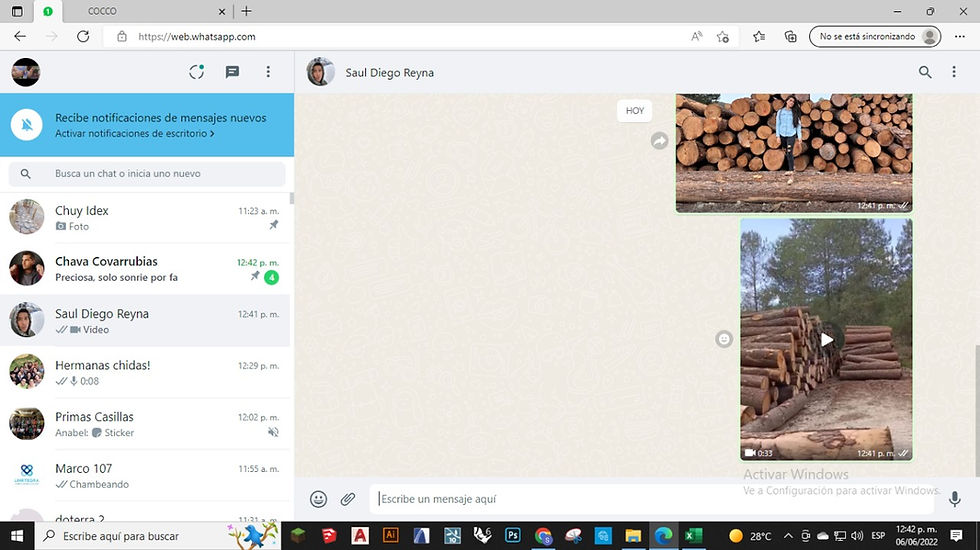Open the user profile picture in sidebar
This screenshot has height=550, width=980.
pos(26,72)
